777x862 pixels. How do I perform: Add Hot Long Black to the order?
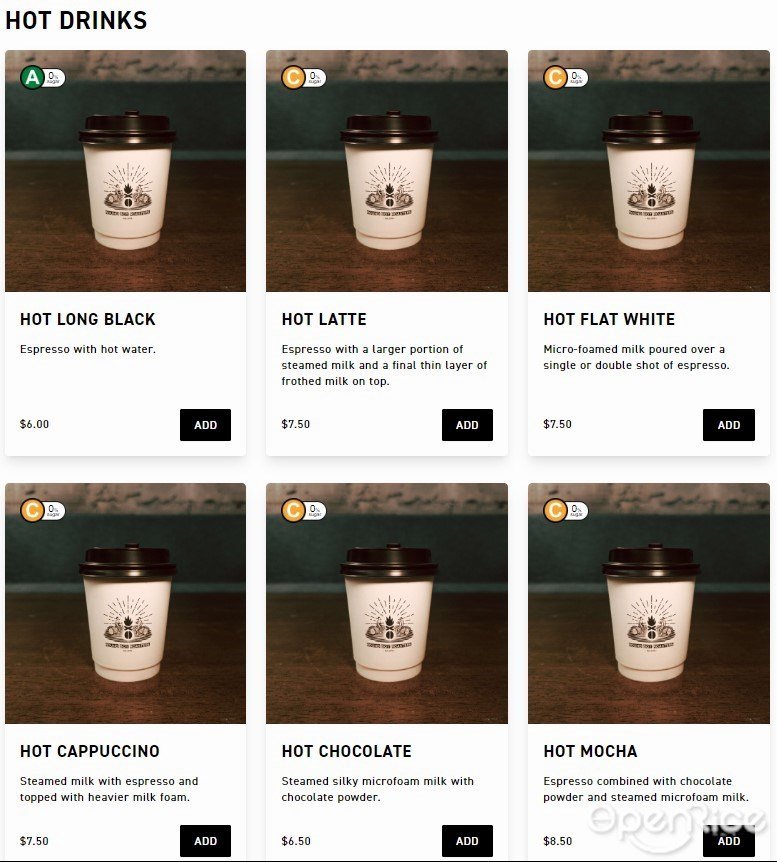(x=205, y=425)
